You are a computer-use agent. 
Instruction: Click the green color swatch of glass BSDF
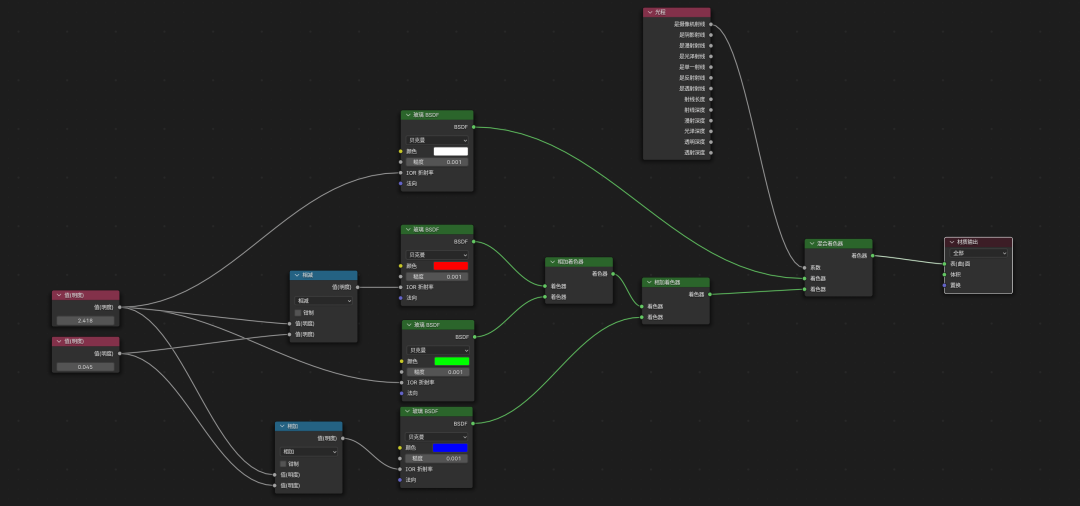click(x=450, y=361)
